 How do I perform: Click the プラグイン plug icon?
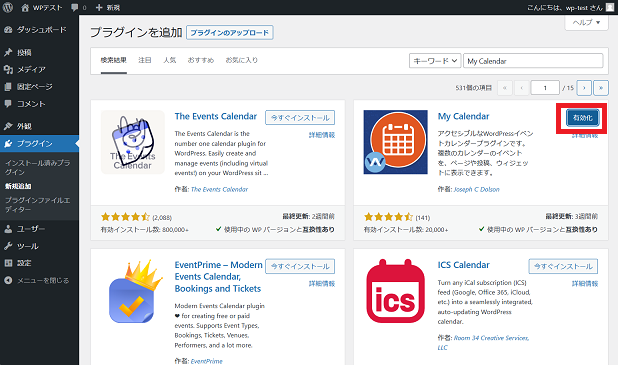coord(8,143)
